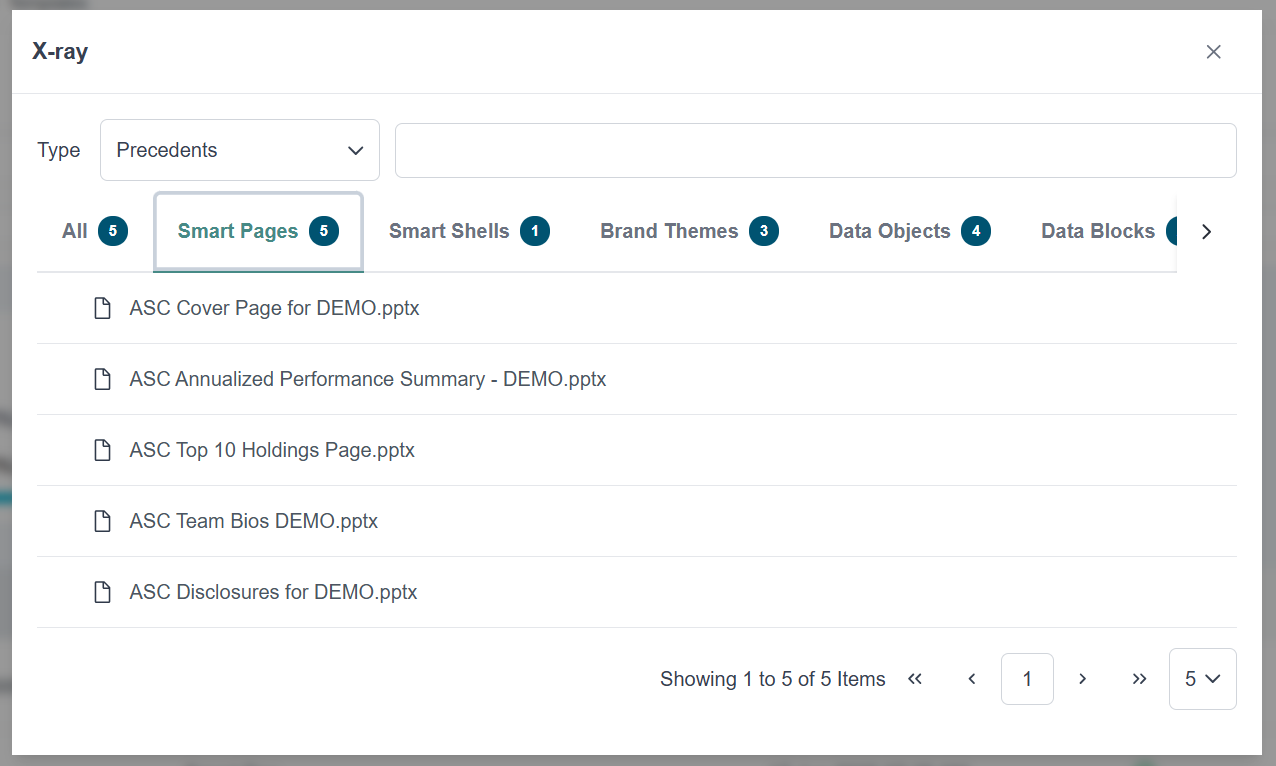
Task: Open ASC Disclosures for DEMO.pptx
Action: click(273, 592)
